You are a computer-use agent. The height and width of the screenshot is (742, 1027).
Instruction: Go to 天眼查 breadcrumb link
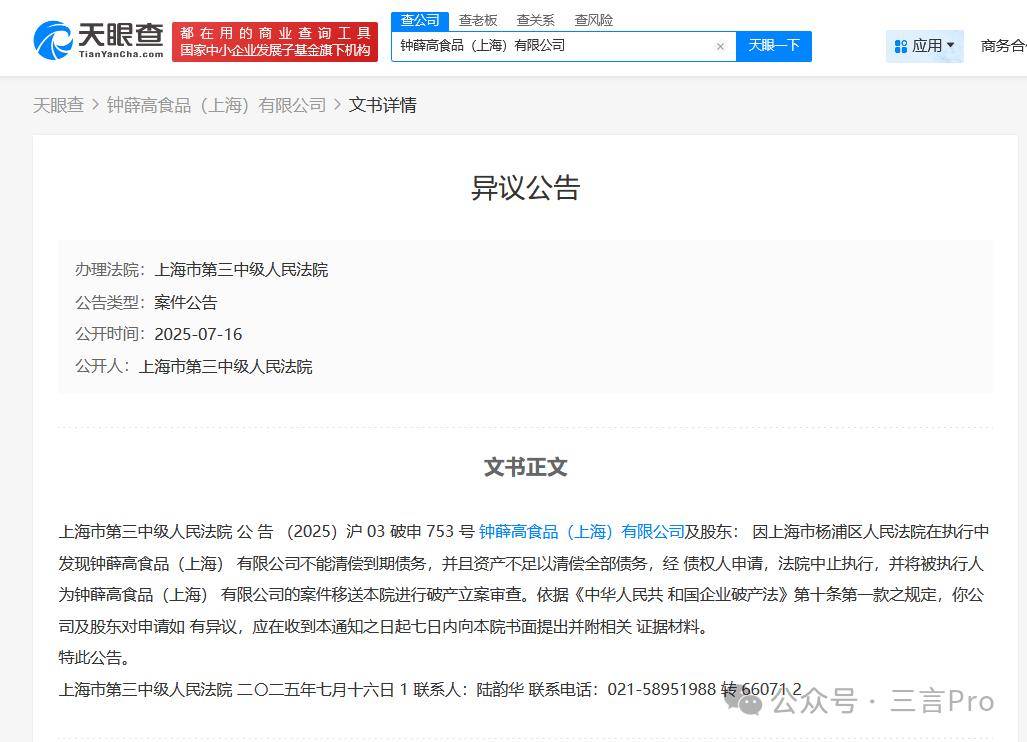click(58, 105)
